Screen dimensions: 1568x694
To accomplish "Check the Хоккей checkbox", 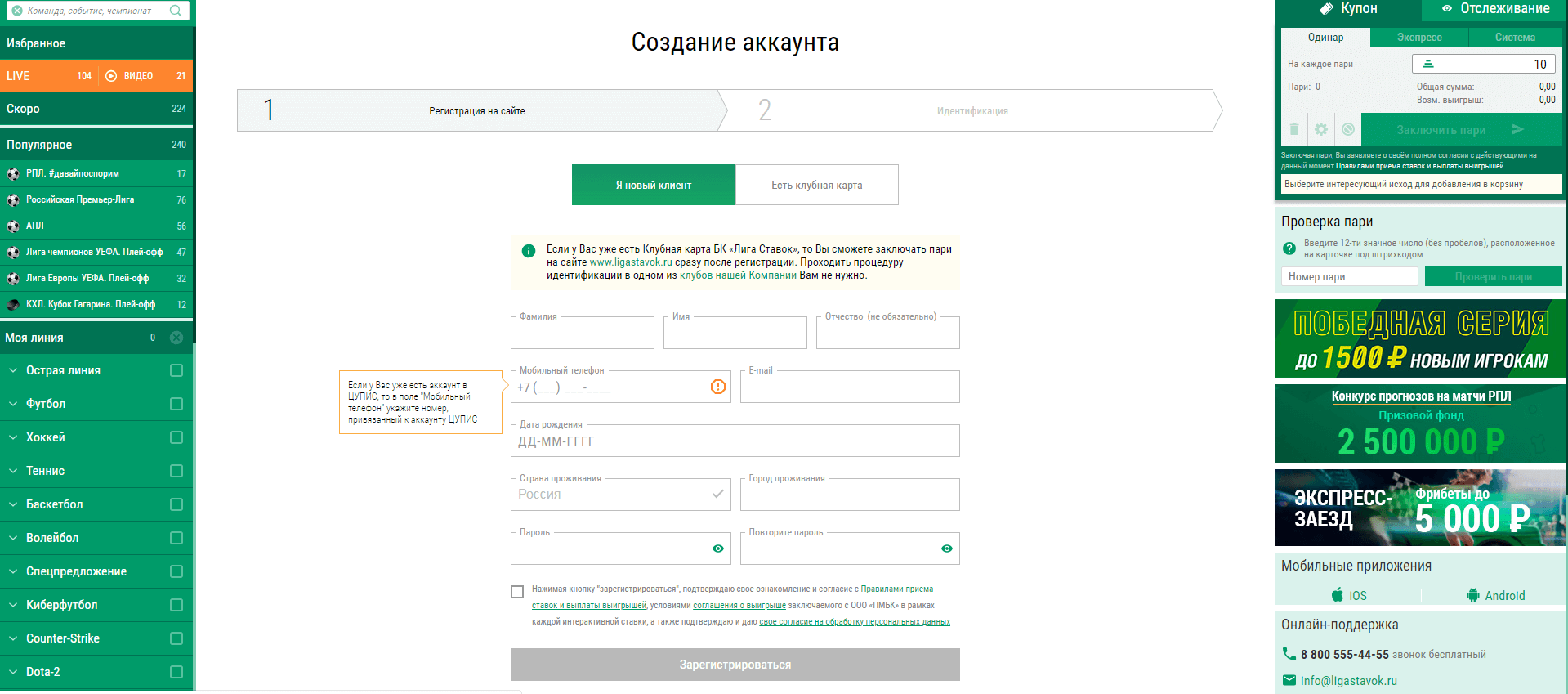I will point(176,437).
